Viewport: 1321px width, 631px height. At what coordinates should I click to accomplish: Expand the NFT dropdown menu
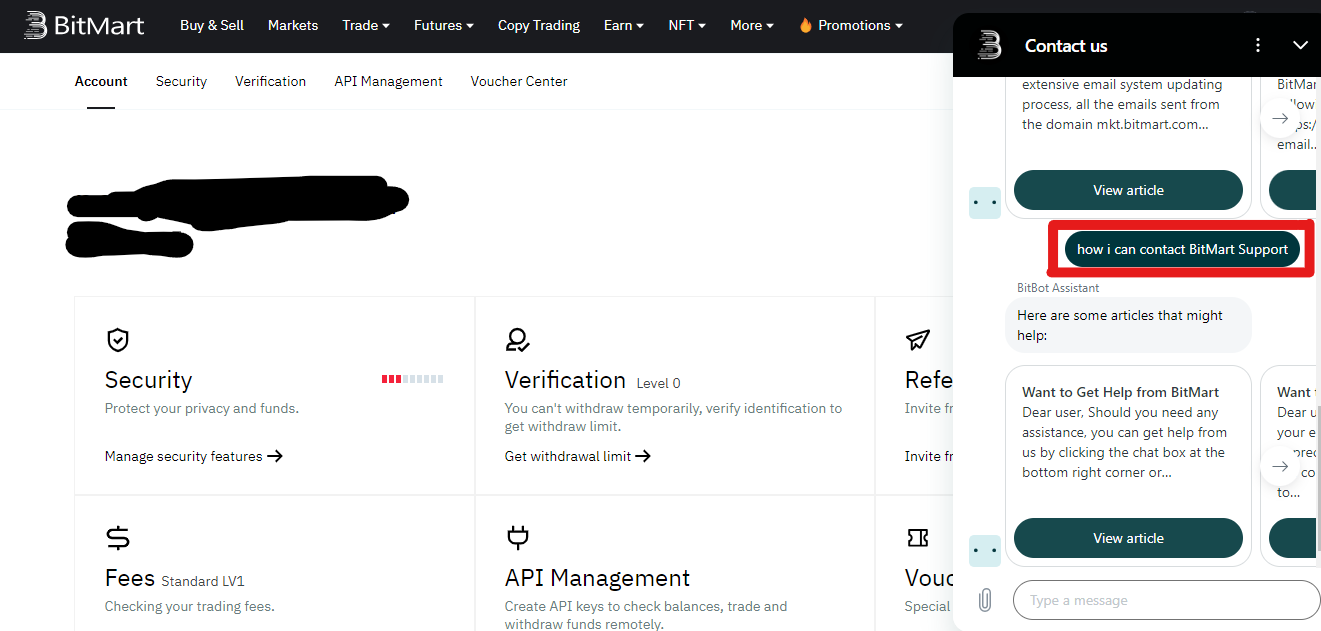click(x=687, y=25)
